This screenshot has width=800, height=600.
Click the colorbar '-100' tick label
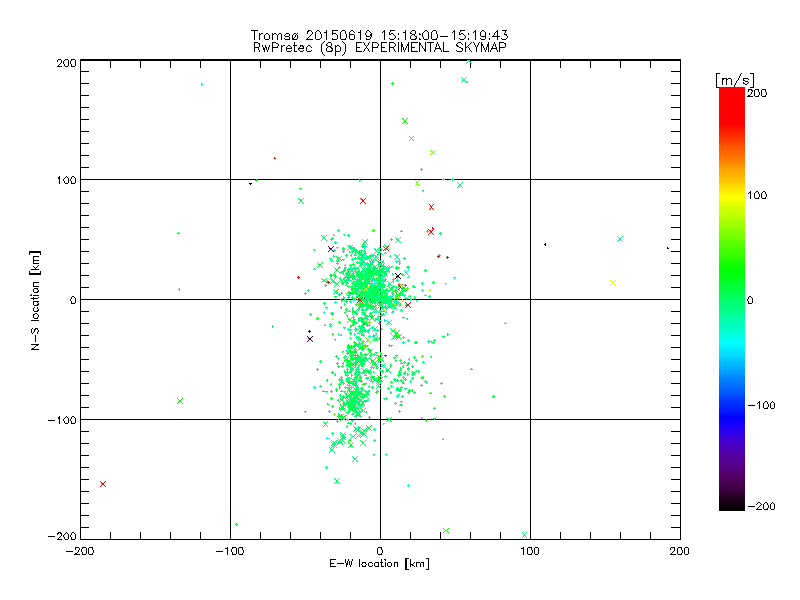761,406
